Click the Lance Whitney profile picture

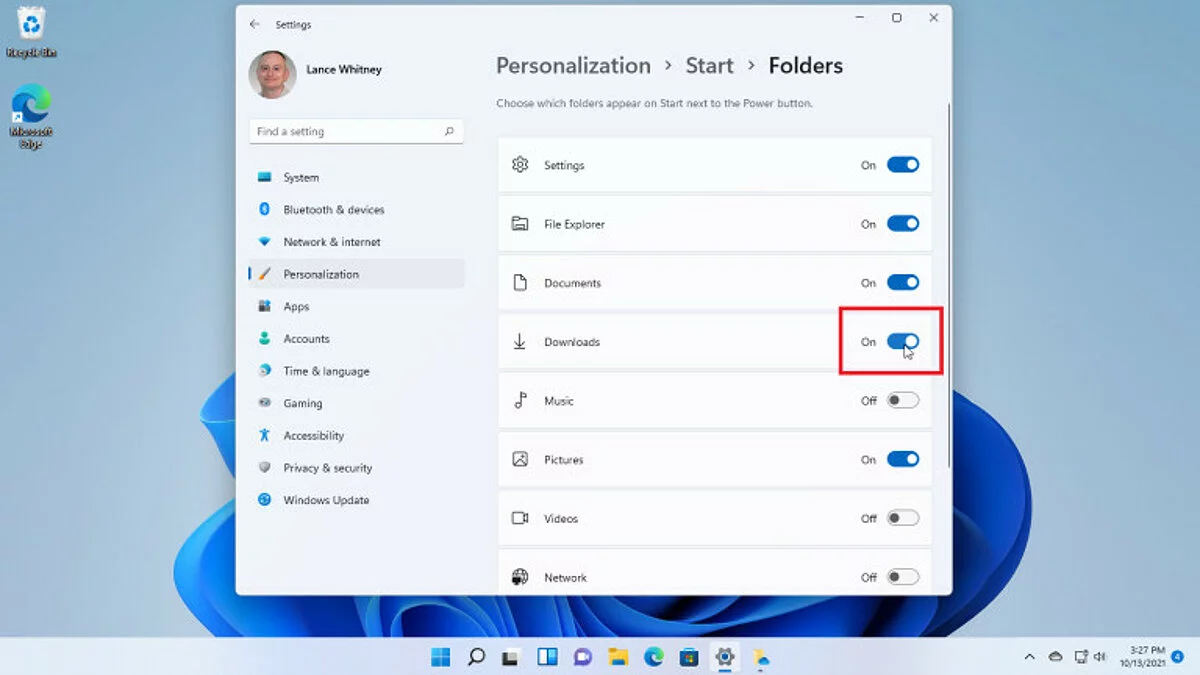272,75
